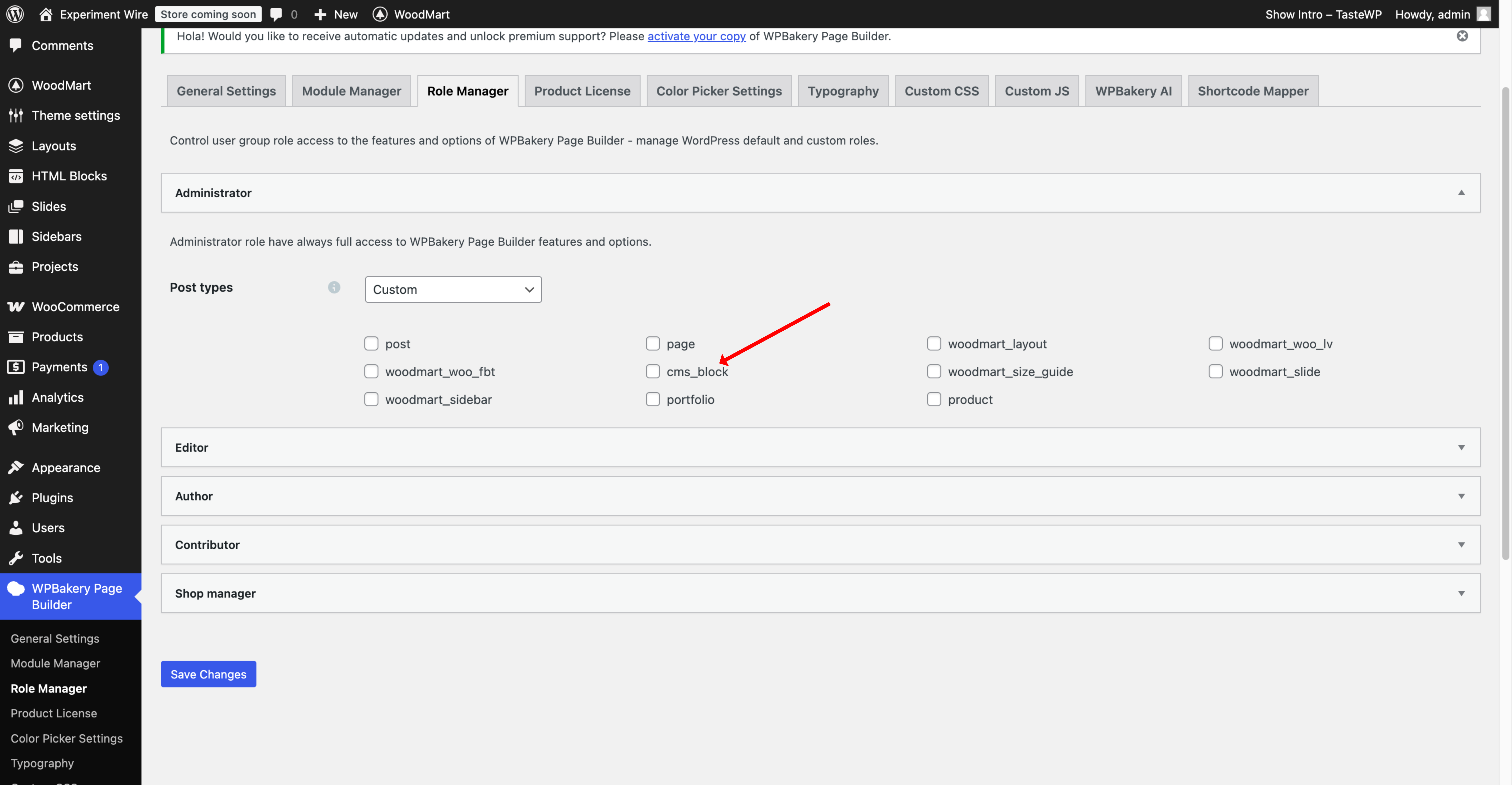Click the Store coming soon badge
Screen dimensions: 1512x785
(208, 14)
